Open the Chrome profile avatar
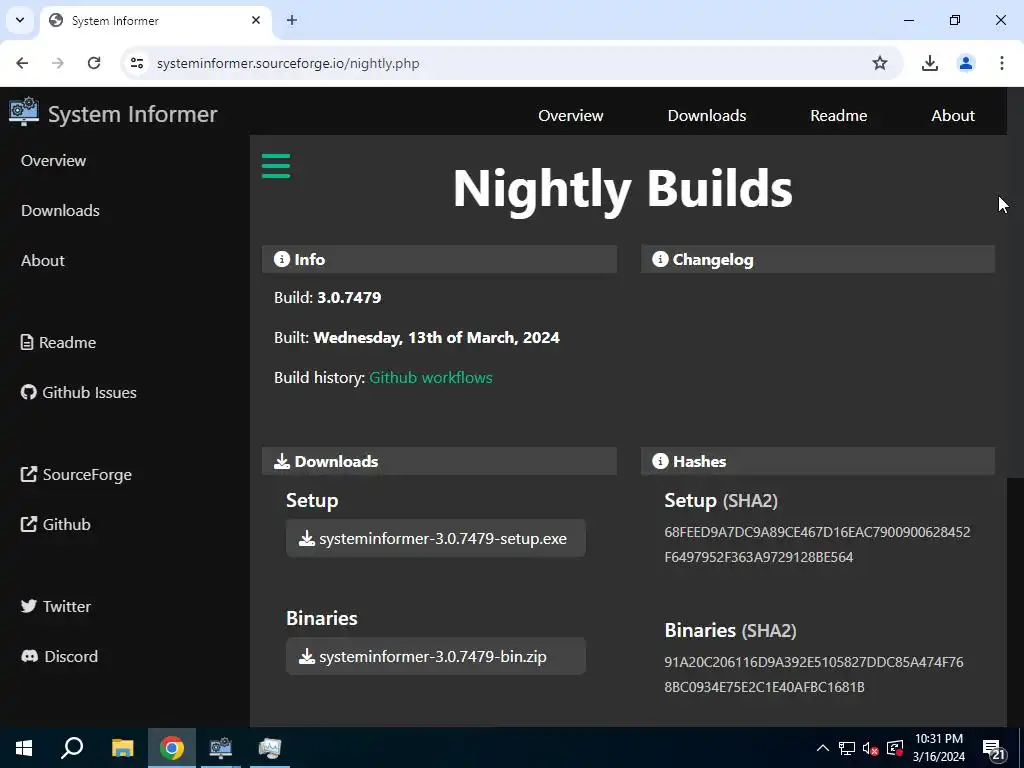 [x=965, y=63]
